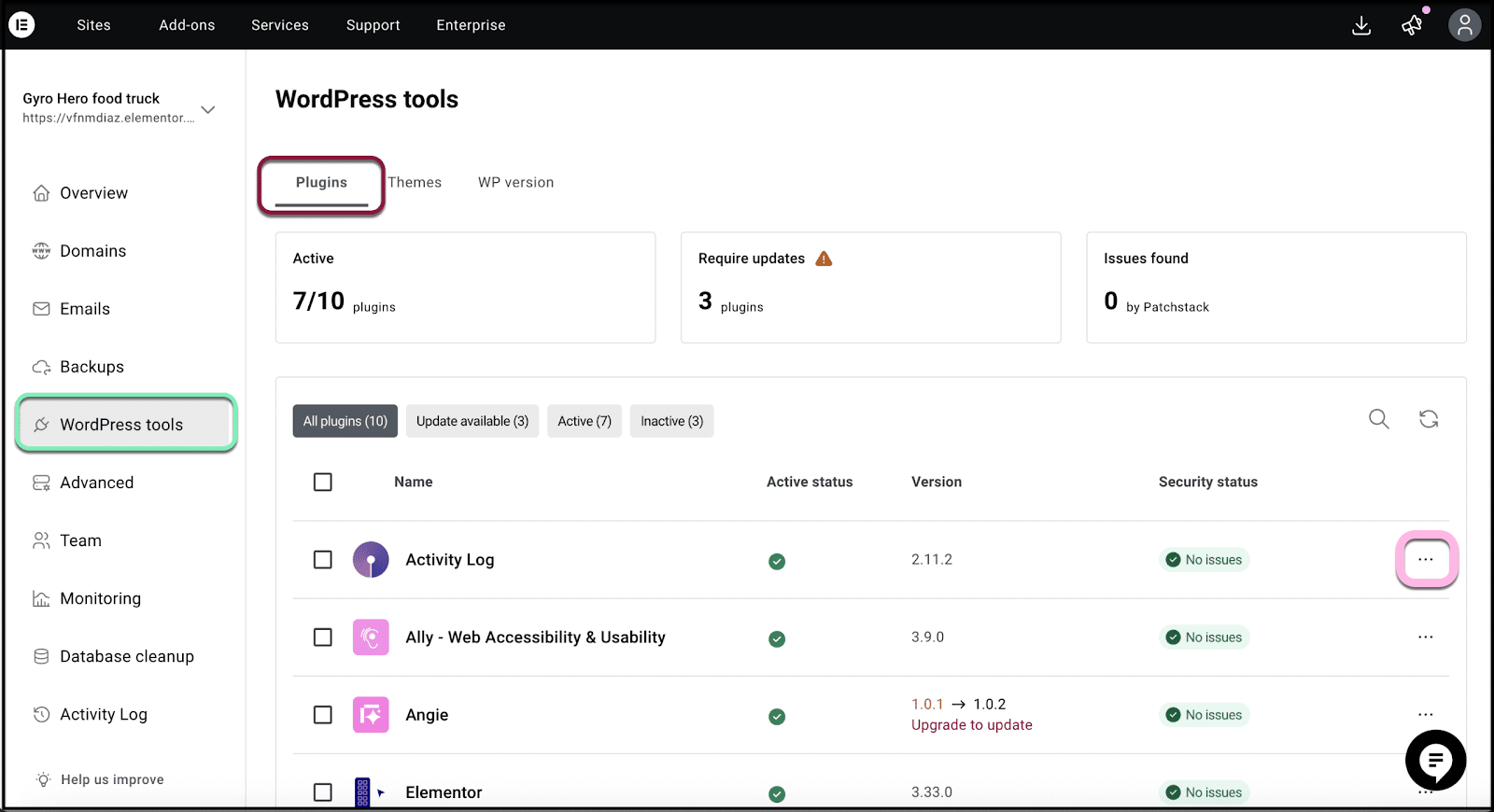Switch to the WP version tab
The width and height of the screenshot is (1494, 812).
515,183
